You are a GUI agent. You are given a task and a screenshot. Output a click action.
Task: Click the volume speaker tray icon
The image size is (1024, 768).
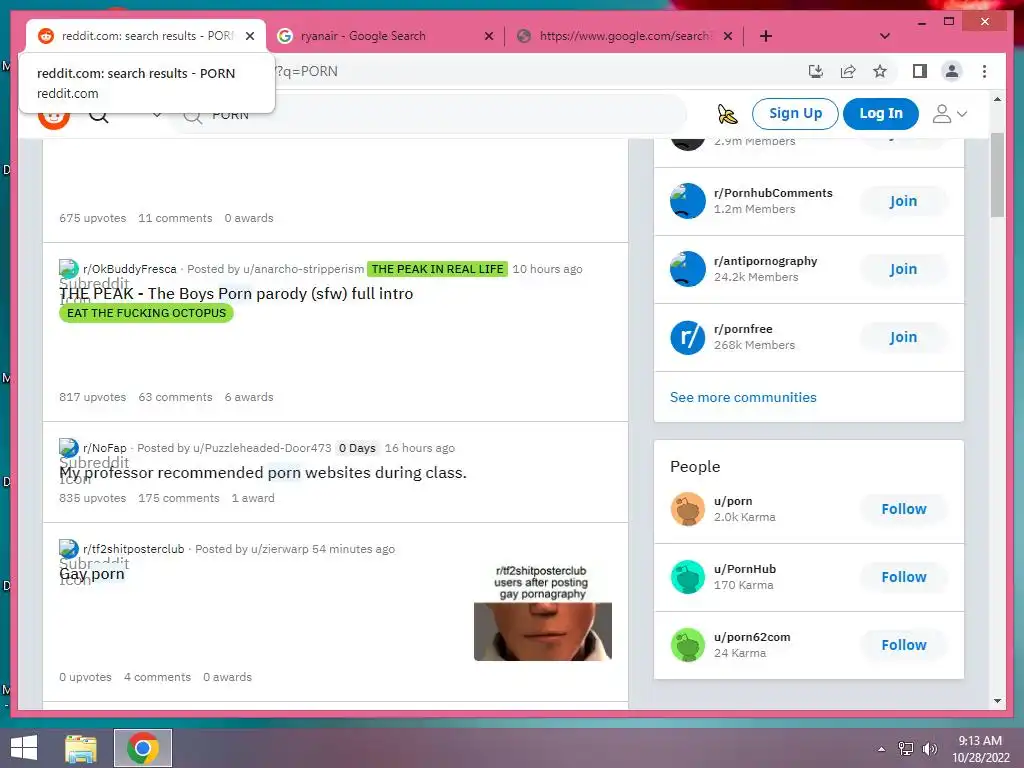(929, 749)
